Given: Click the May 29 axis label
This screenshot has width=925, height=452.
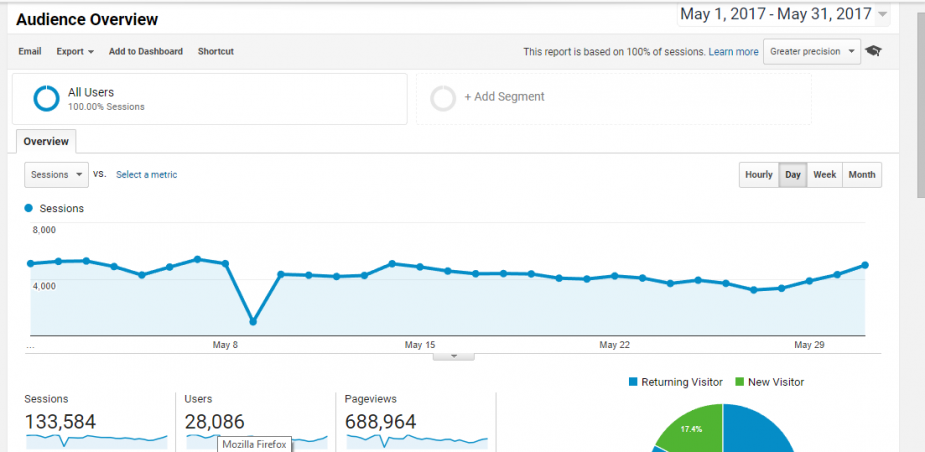Looking at the screenshot, I should 809,345.
